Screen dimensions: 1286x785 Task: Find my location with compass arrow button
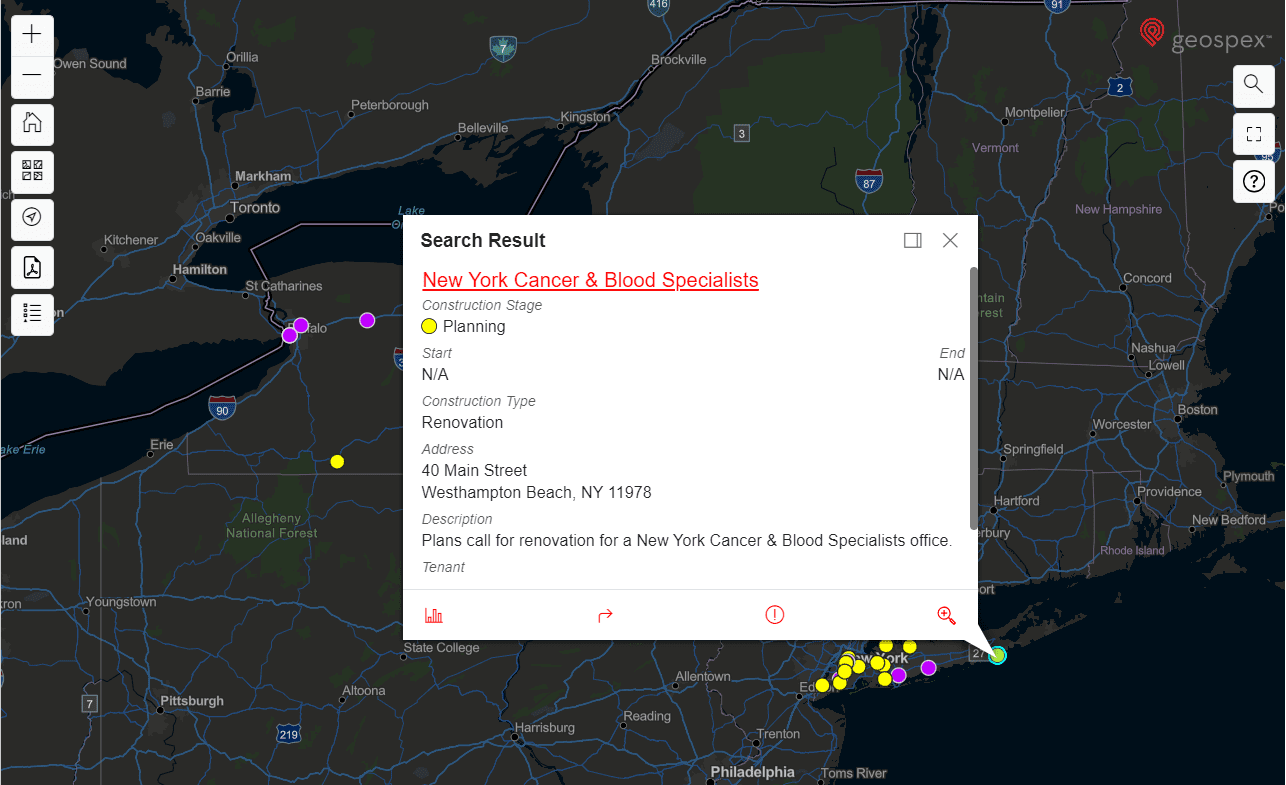[x=32, y=218]
